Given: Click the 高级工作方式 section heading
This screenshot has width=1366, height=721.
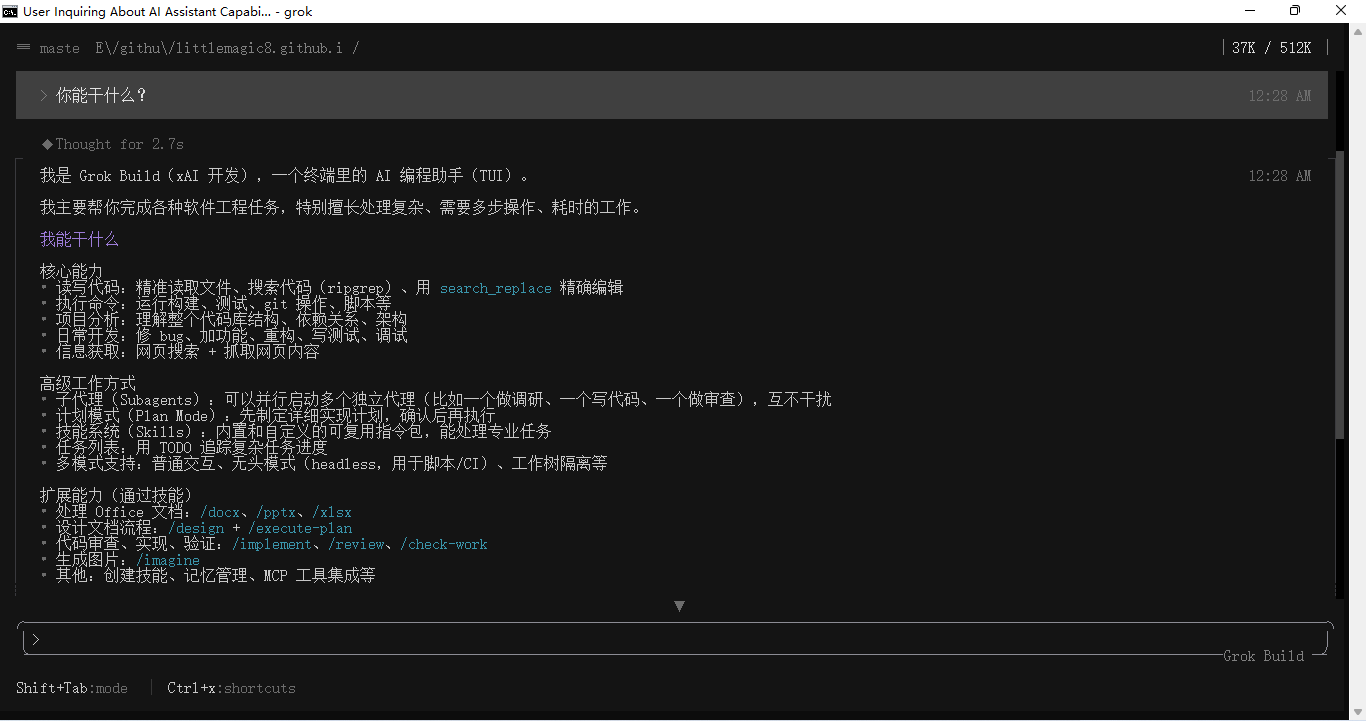Looking at the screenshot, I should pos(87,383).
